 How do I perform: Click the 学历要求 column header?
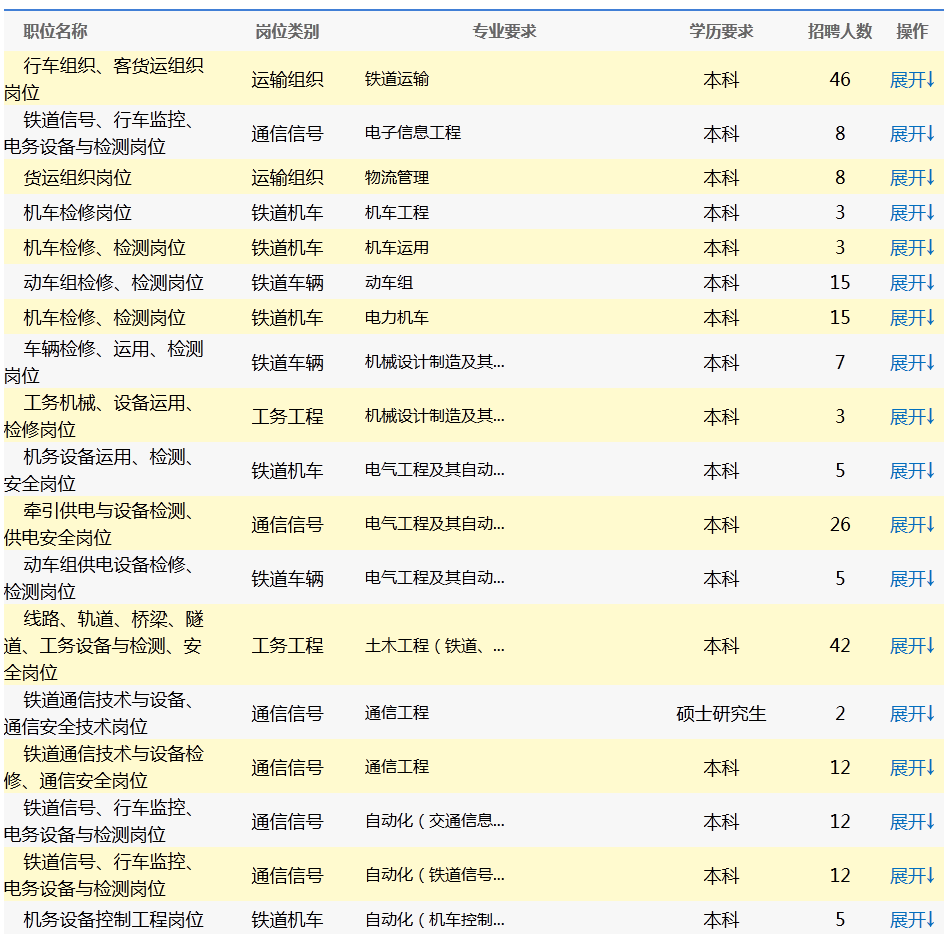pos(721,31)
